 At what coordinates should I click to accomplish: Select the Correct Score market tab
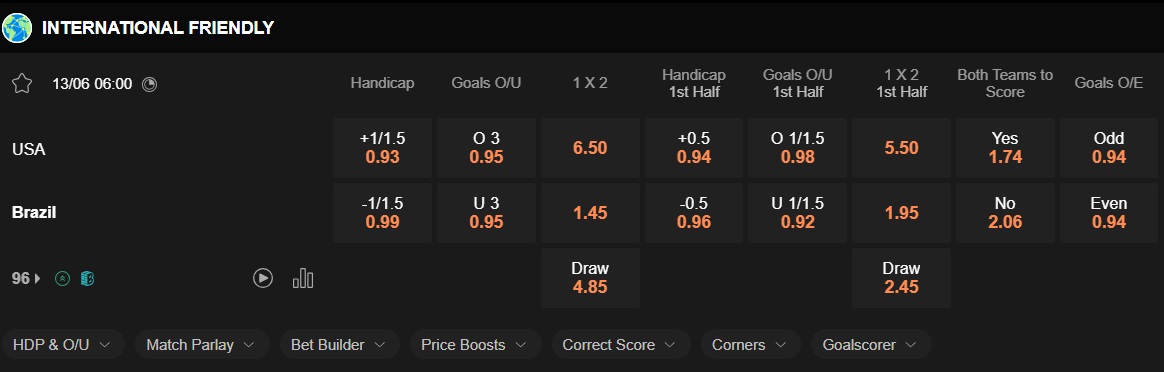(x=621, y=345)
